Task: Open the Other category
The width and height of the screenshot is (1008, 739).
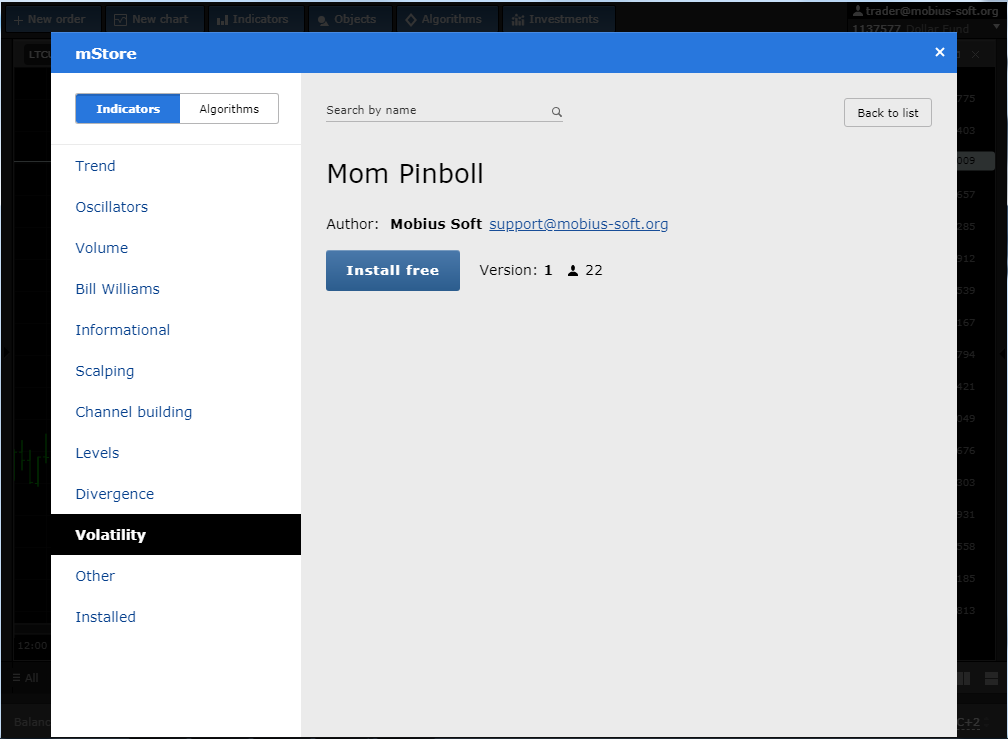Action: [x=94, y=576]
